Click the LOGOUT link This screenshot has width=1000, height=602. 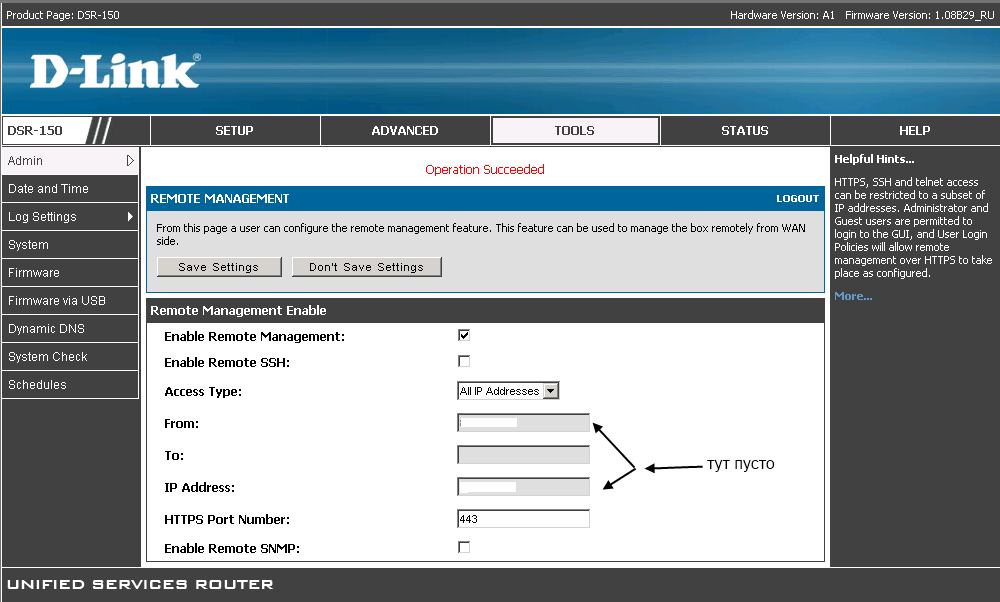click(797, 199)
